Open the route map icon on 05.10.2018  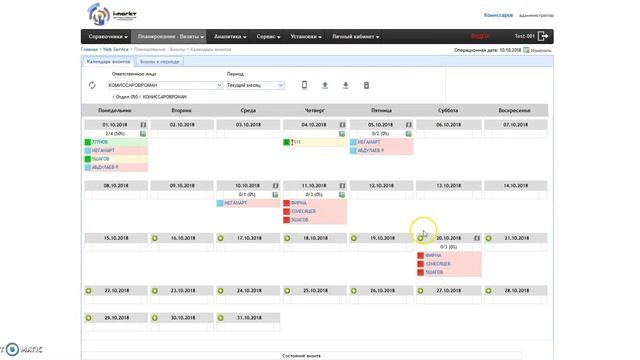[409, 124]
